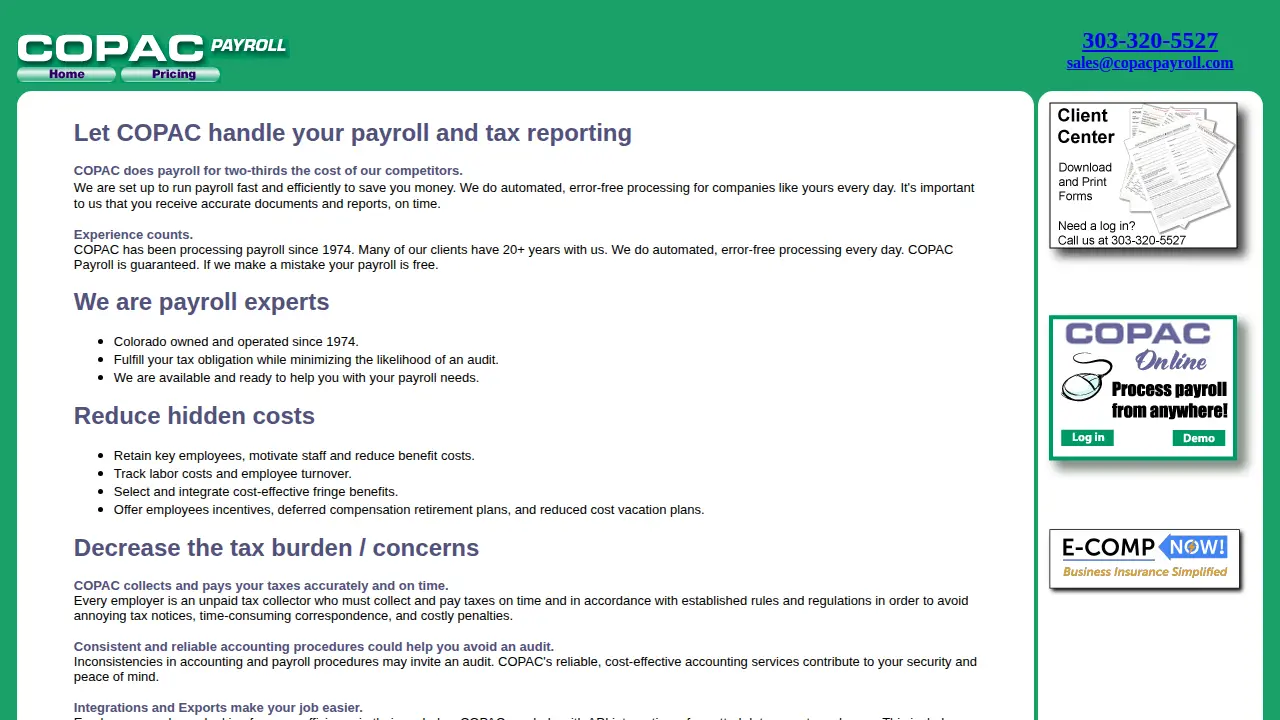The image size is (1280, 720).
Task: Call phone number 303-320-5527 link
Action: click(1150, 41)
